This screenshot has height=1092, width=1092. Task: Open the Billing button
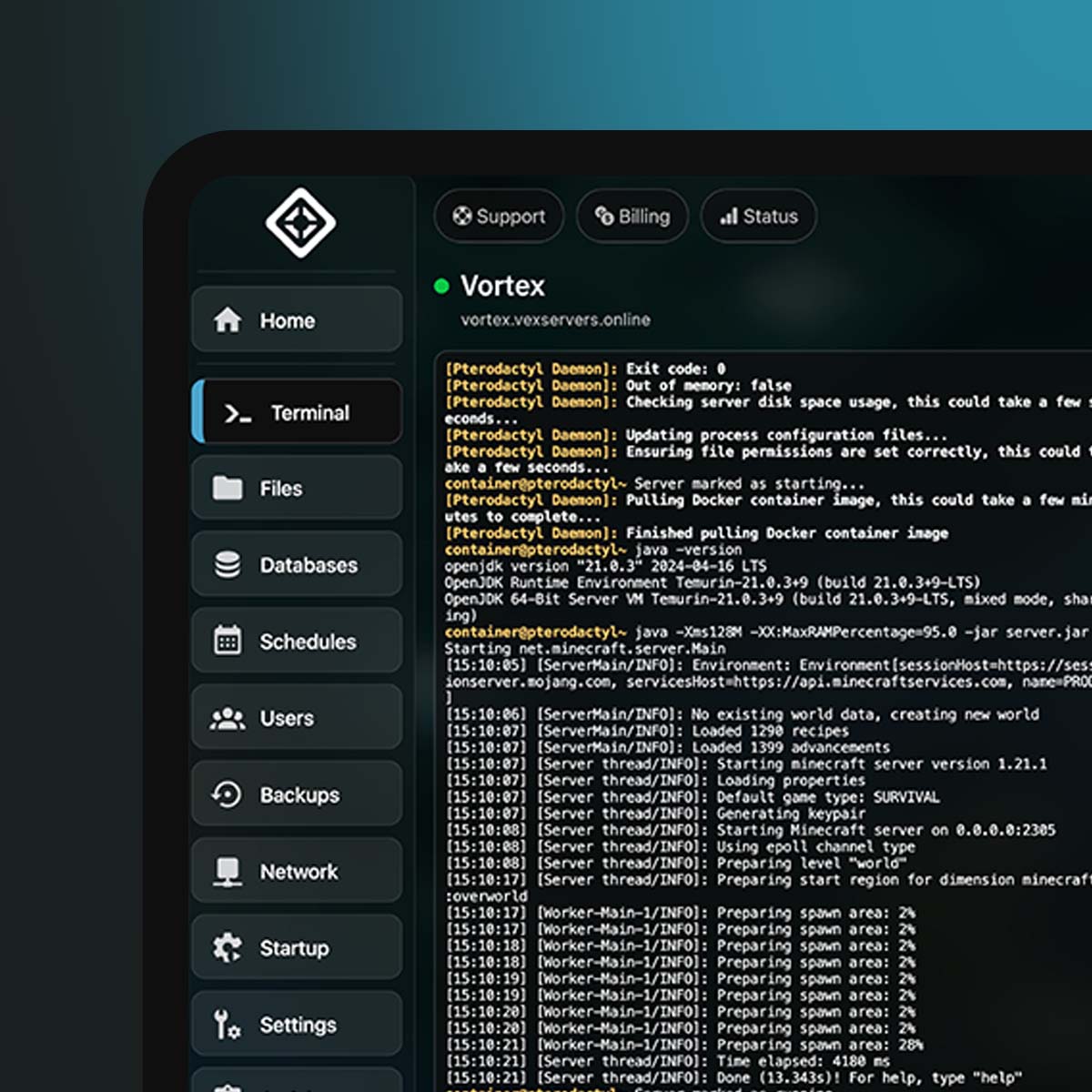coord(632,216)
